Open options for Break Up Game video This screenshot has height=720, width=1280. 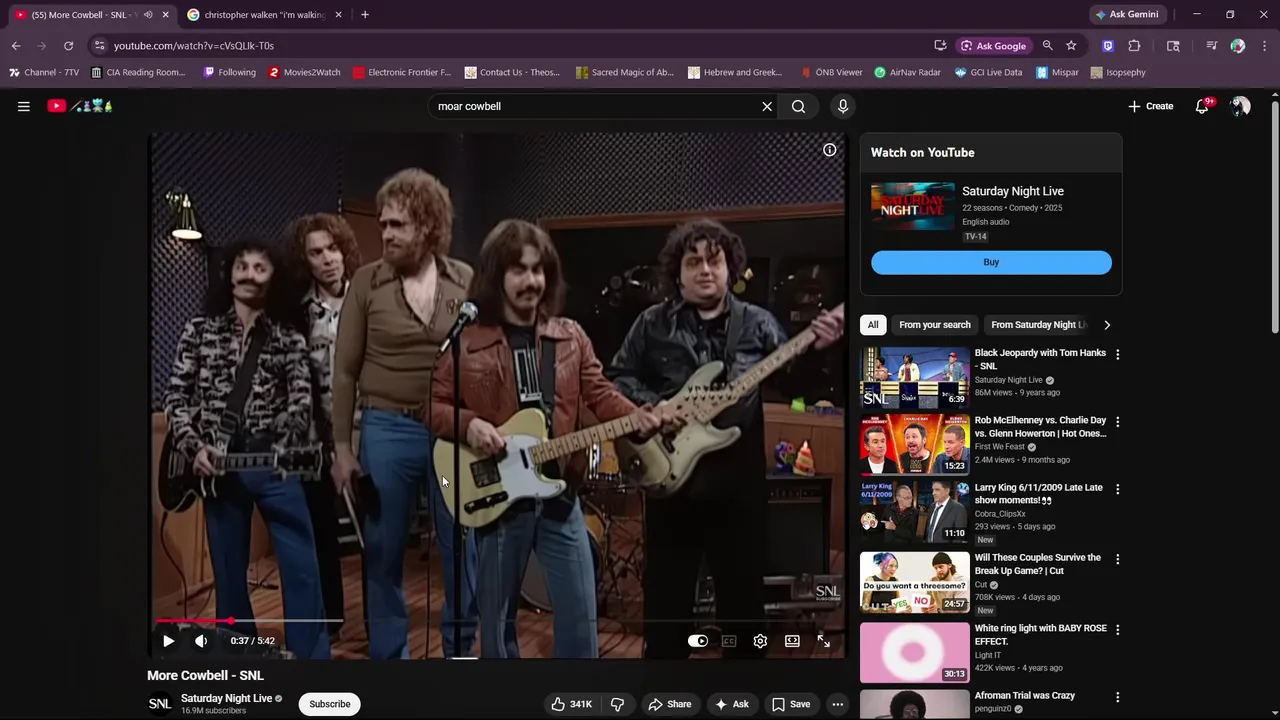tap(1117, 559)
